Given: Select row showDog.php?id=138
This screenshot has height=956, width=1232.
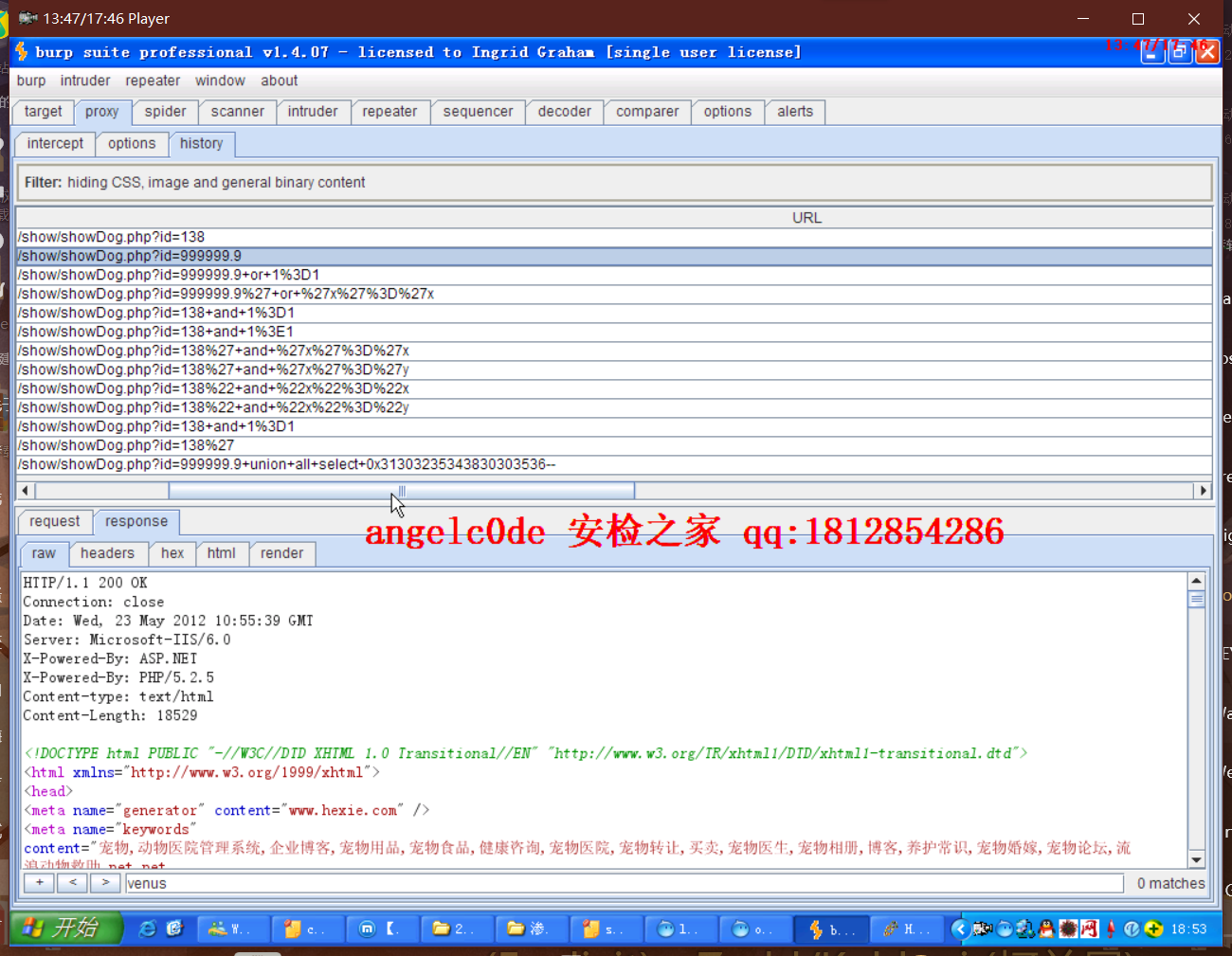Looking at the screenshot, I should click(614, 237).
